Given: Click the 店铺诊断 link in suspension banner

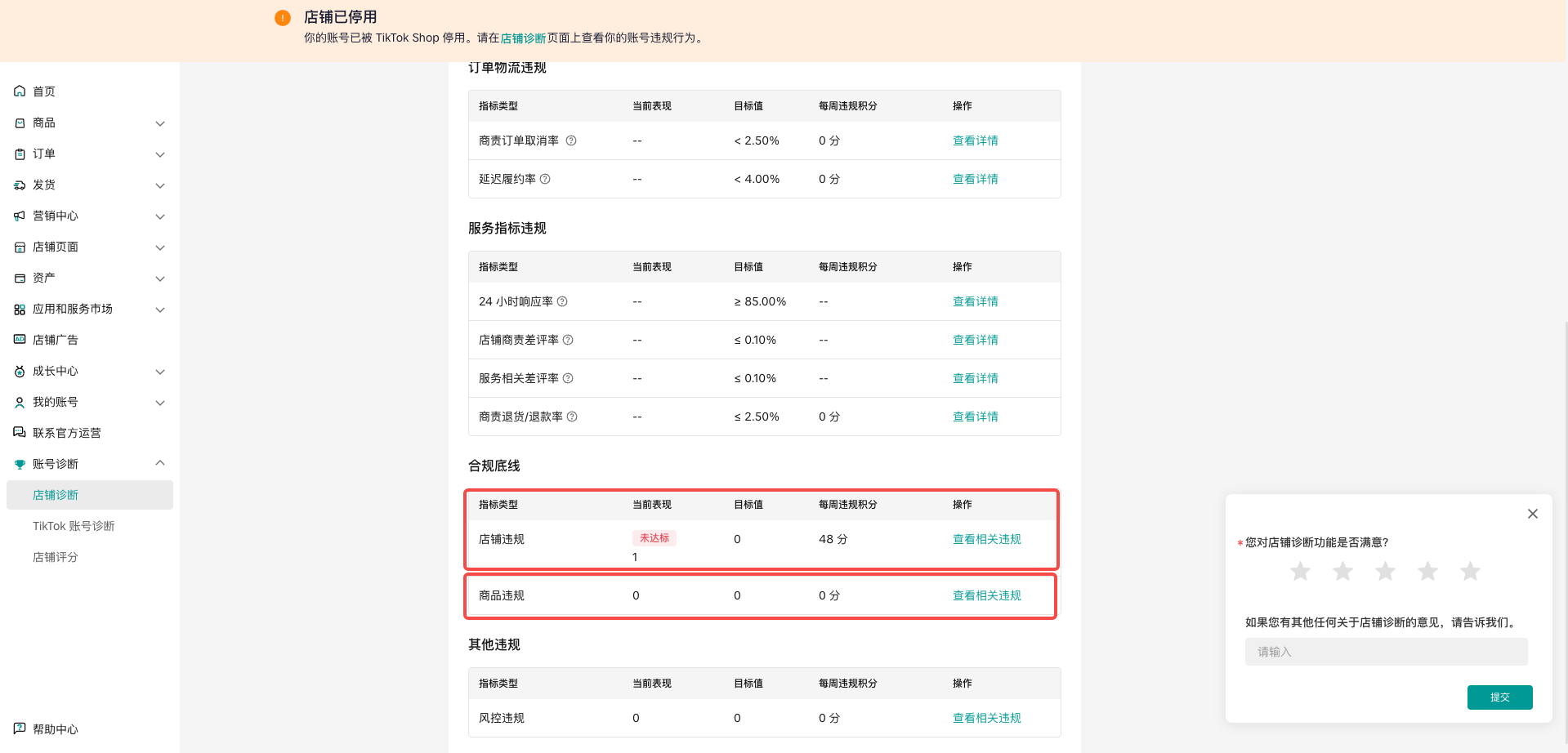Looking at the screenshot, I should point(523,38).
